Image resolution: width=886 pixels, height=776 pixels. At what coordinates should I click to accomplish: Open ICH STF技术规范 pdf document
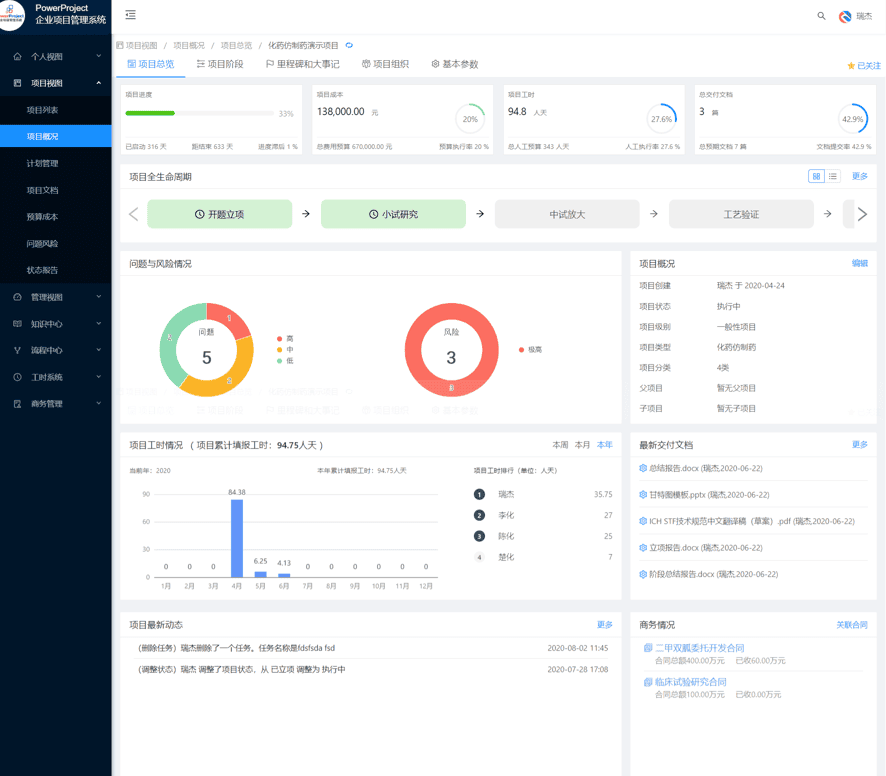747,521
